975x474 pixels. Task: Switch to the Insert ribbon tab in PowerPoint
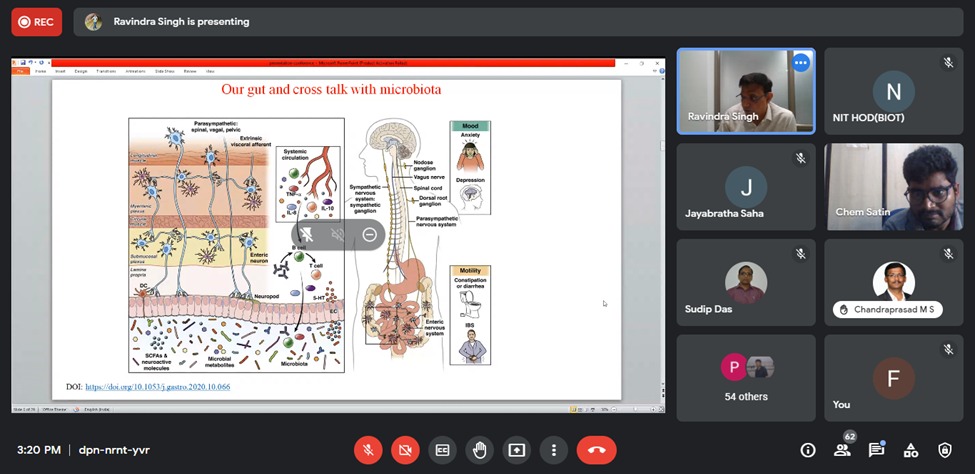pos(60,71)
